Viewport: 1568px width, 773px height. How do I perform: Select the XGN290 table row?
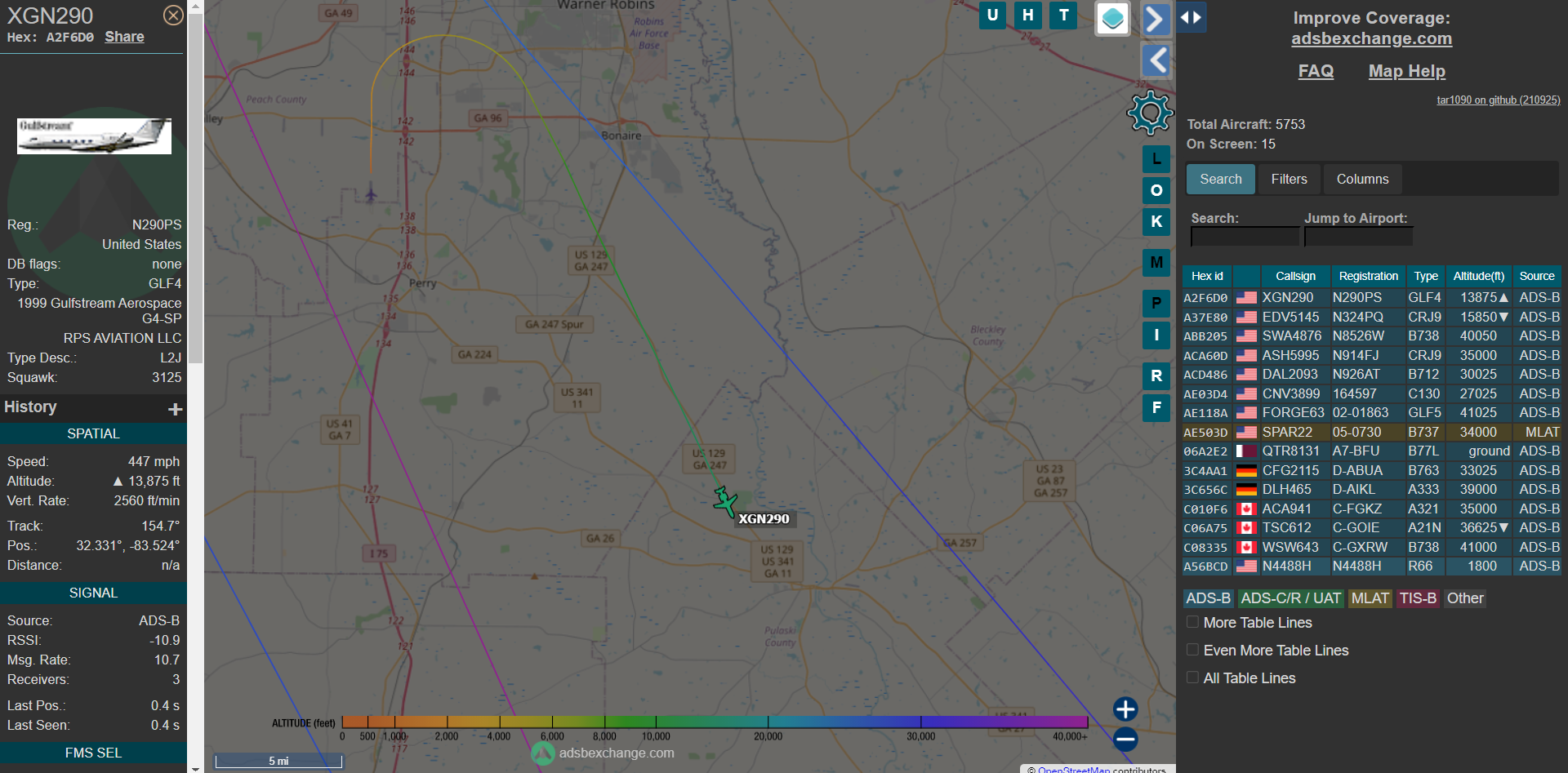(x=1371, y=298)
